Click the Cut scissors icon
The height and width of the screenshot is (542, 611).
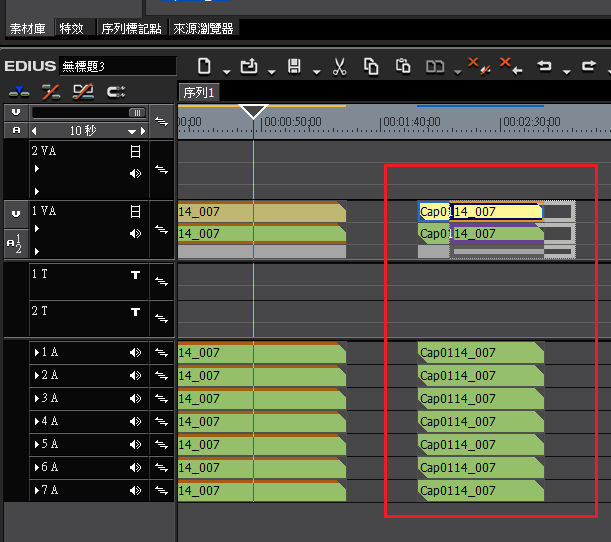coord(339,67)
